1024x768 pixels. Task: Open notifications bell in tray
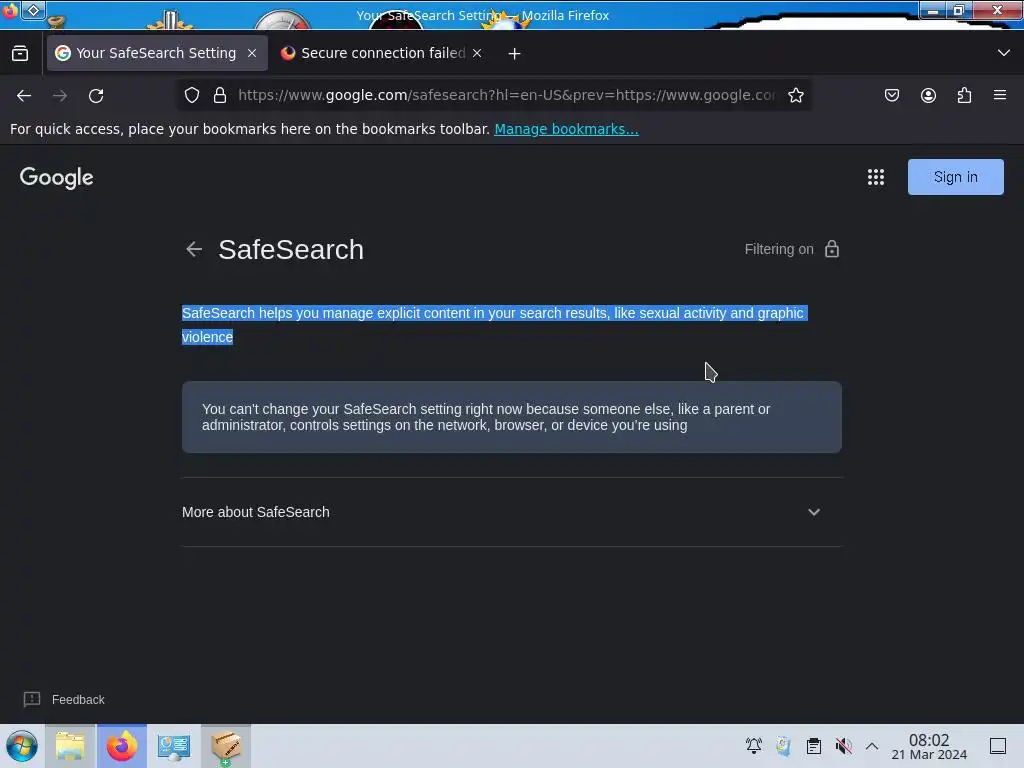[x=754, y=746]
